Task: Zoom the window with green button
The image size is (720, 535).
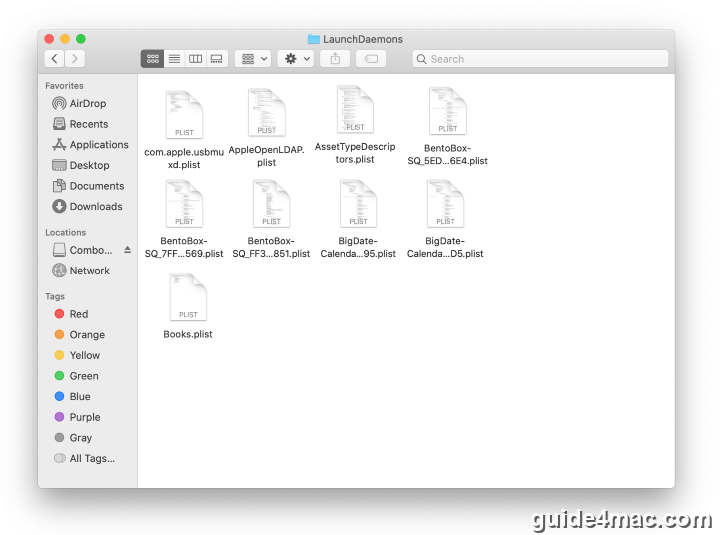Action: 81,39
